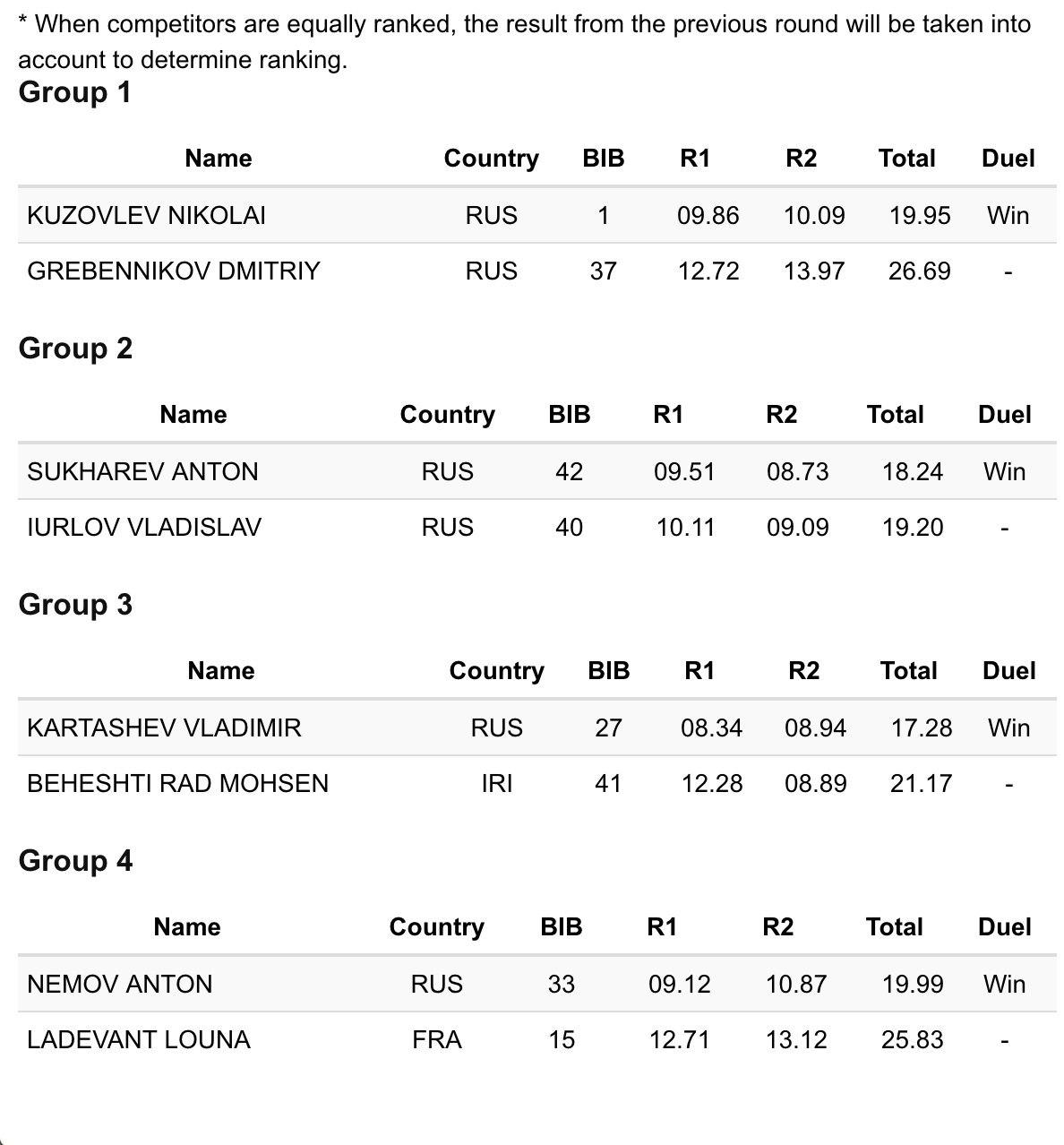Click the FRA country cell

coord(436,1039)
